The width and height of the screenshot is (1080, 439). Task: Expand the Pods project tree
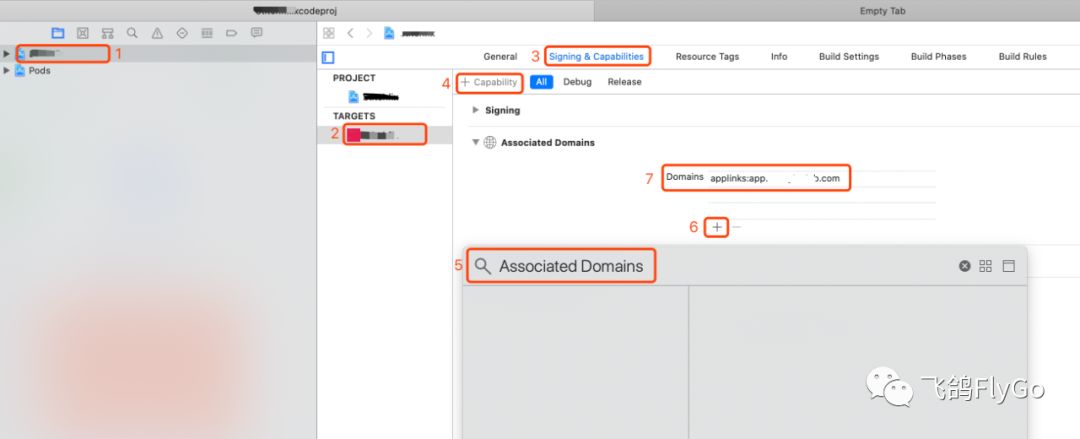coord(7,71)
